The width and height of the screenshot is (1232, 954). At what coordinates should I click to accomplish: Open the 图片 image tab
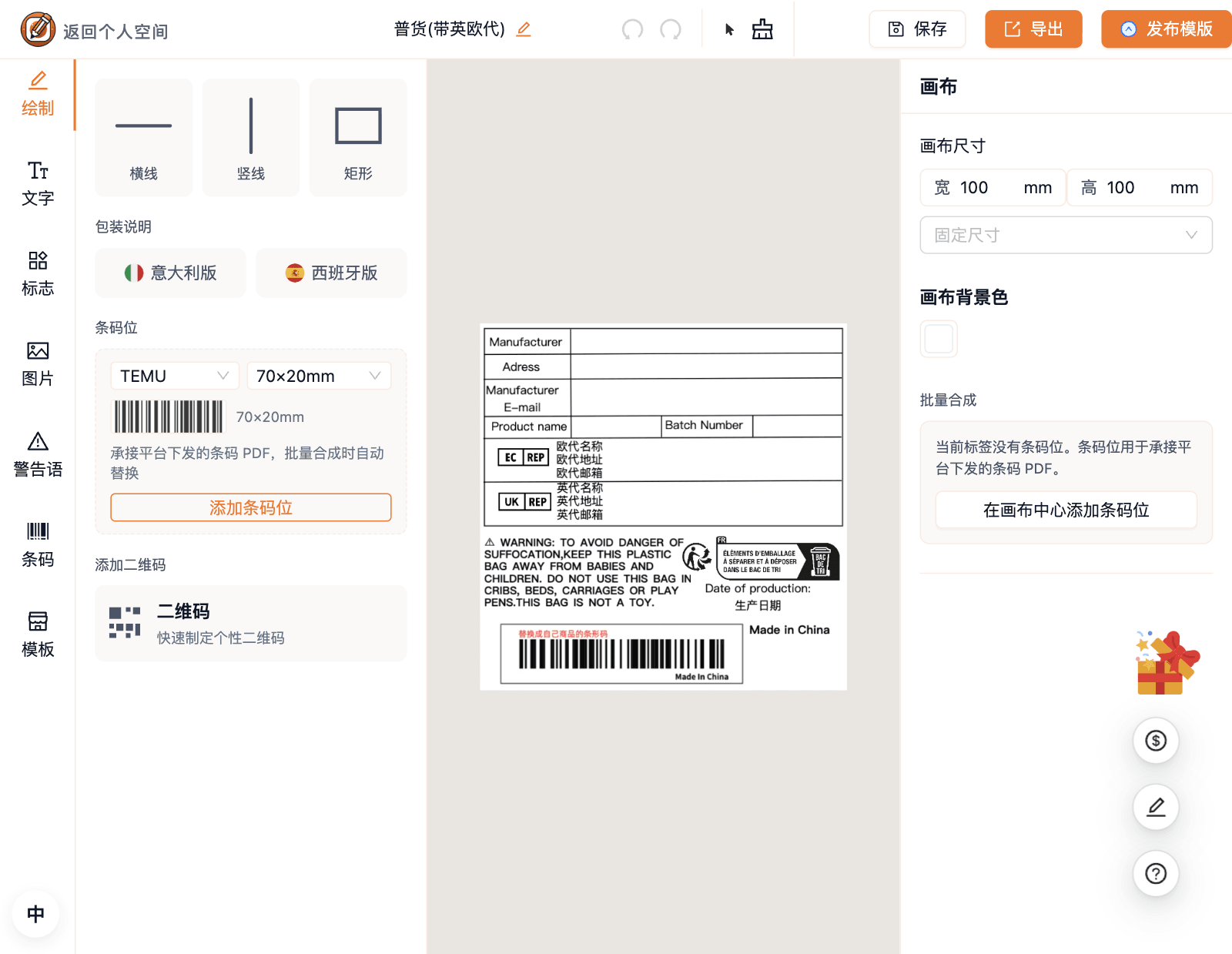click(x=38, y=364)
